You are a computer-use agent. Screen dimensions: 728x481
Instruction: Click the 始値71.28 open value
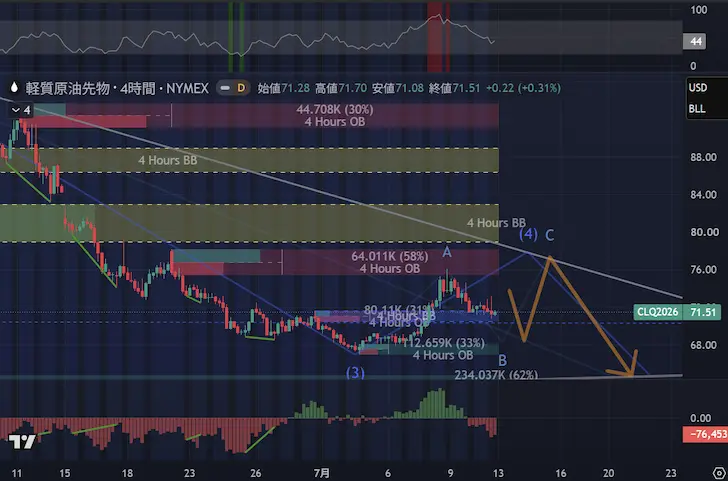283,88
